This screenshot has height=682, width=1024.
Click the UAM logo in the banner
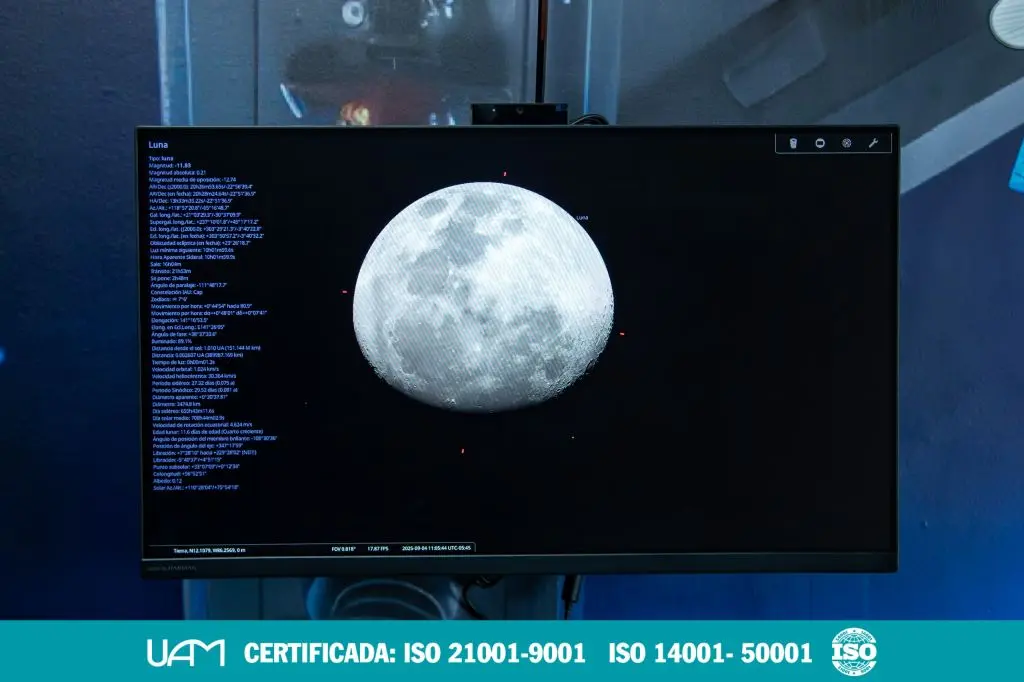pos(186,653)
